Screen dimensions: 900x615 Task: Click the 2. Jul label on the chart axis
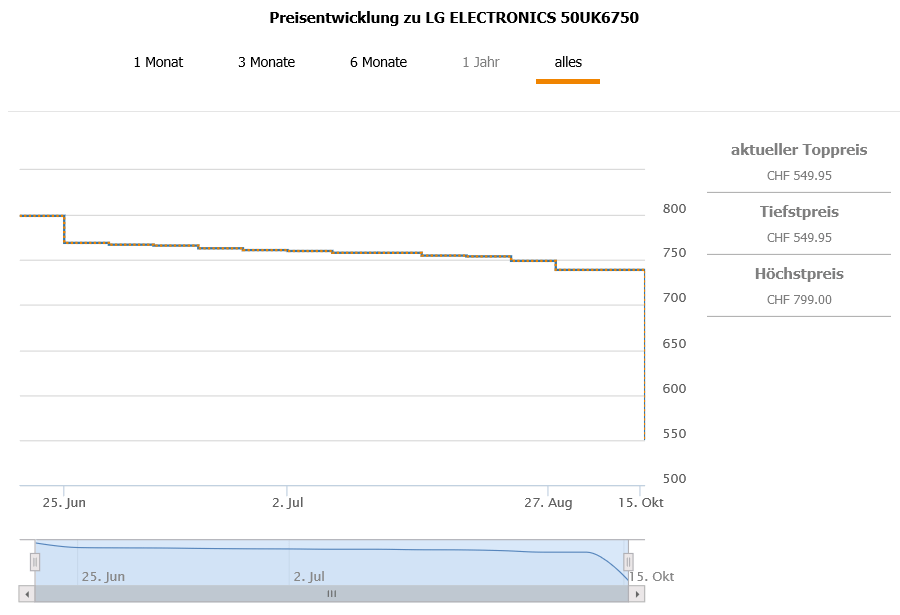287,503
